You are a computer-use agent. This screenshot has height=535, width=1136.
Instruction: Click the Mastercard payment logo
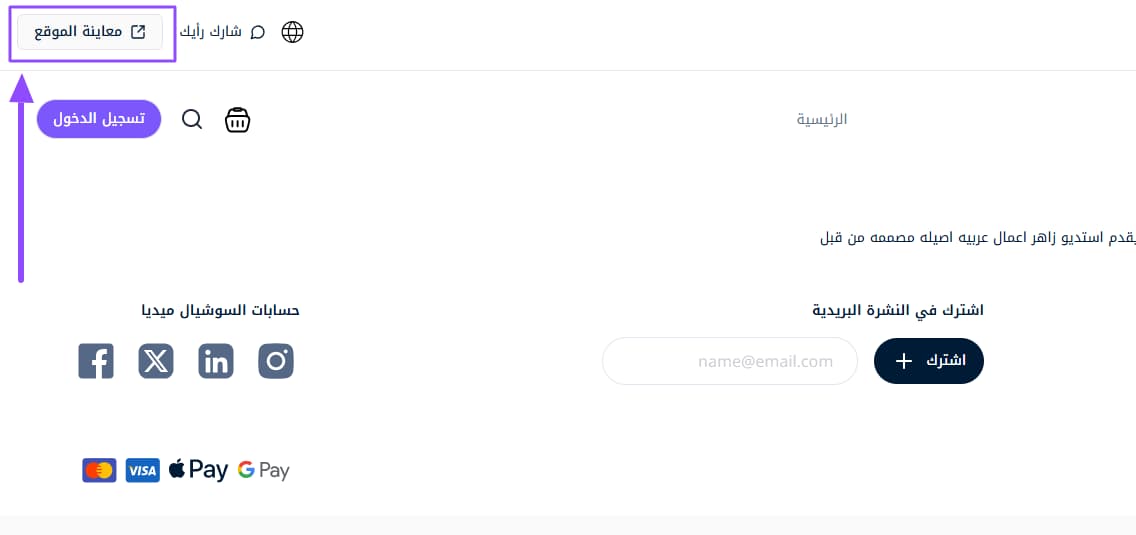99,470
